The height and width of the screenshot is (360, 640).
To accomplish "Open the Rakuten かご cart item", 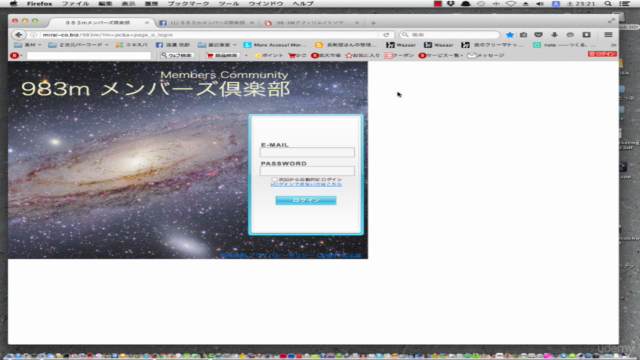I will (x=297, y=55).
